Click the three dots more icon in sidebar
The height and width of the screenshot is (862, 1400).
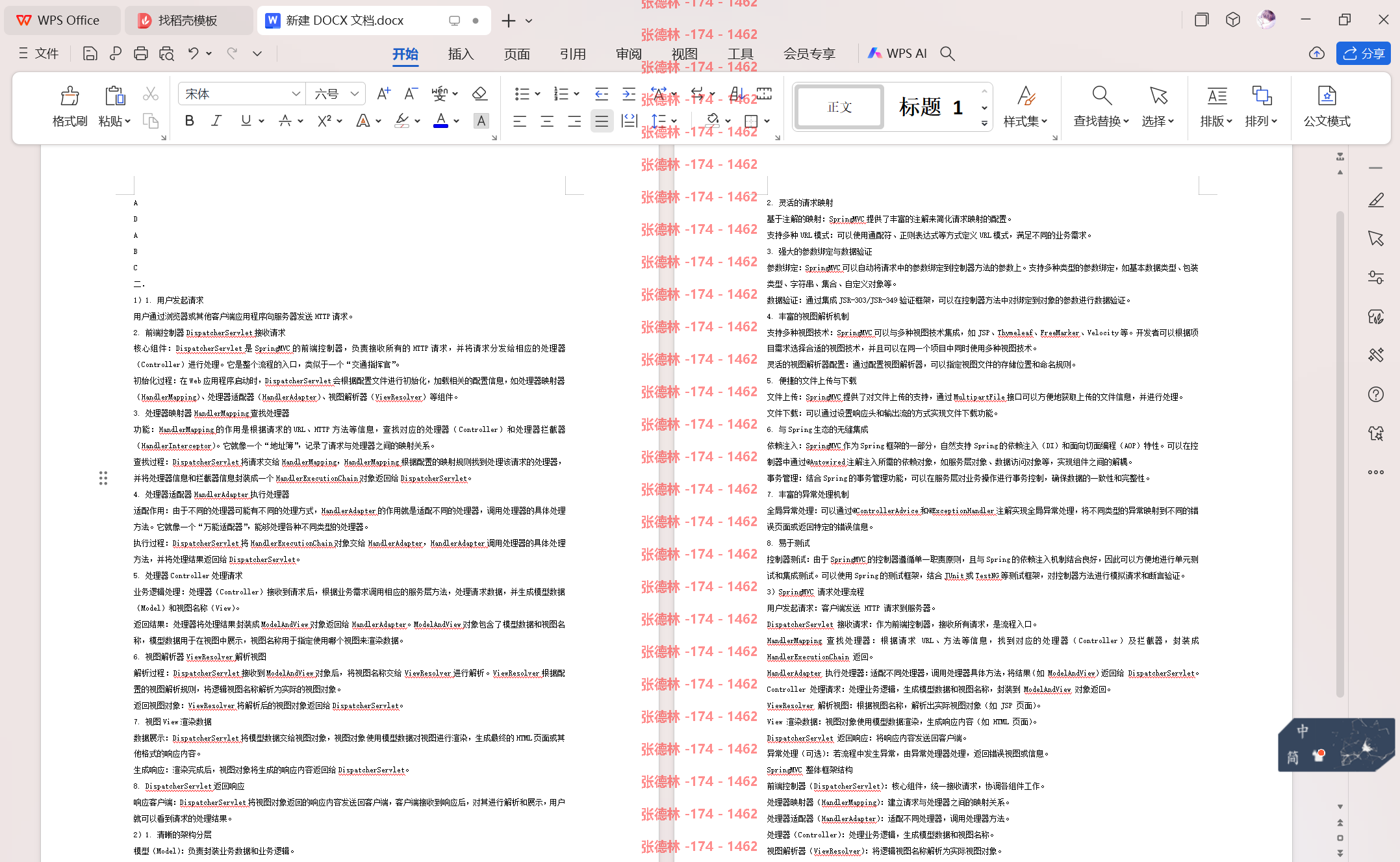(1376, 472)
